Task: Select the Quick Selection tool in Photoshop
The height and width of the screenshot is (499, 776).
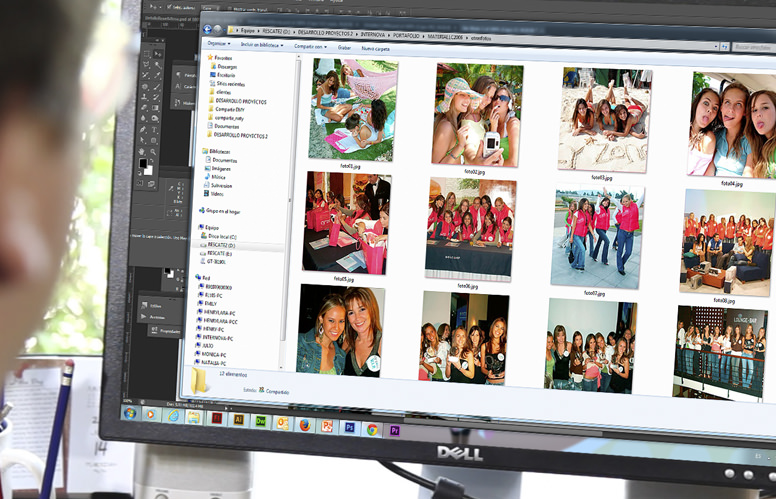Action: point(158,65)
